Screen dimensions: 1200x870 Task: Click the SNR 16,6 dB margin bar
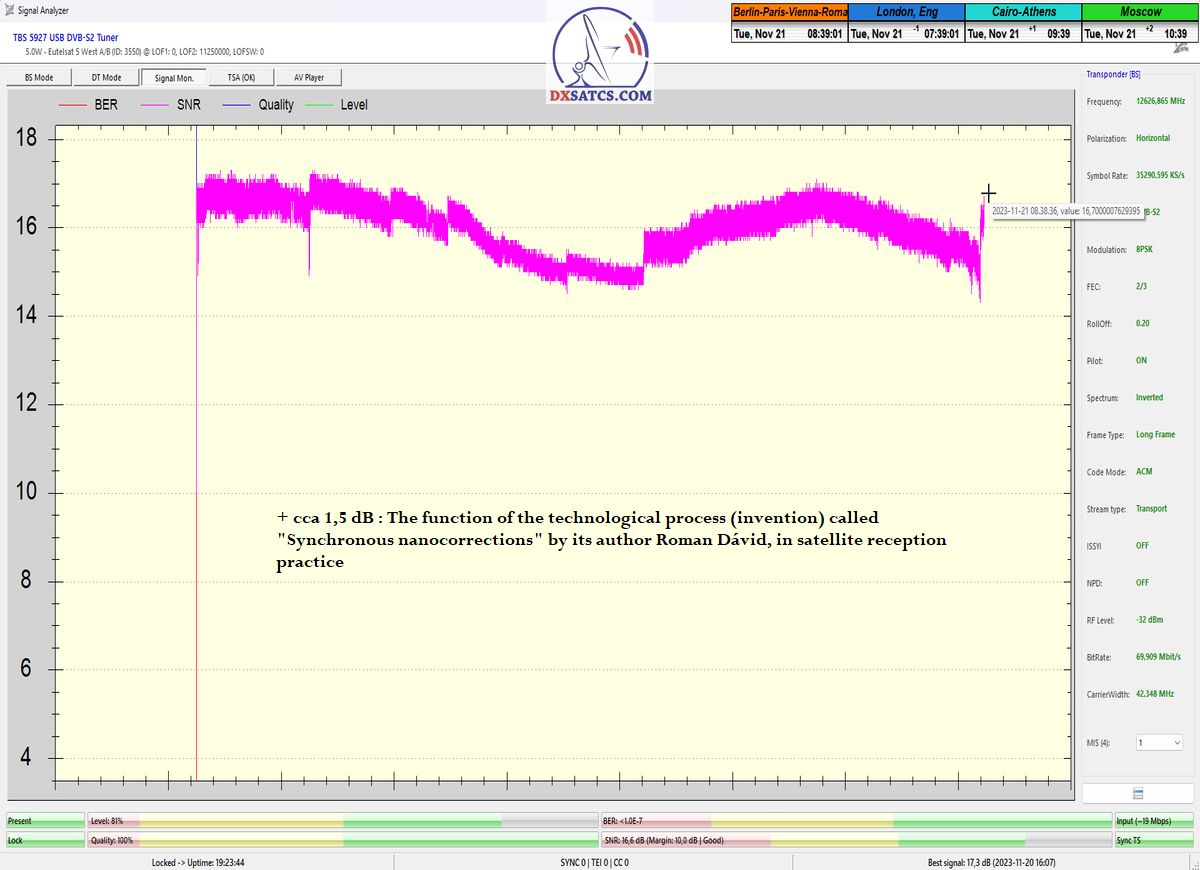[855, 841]
